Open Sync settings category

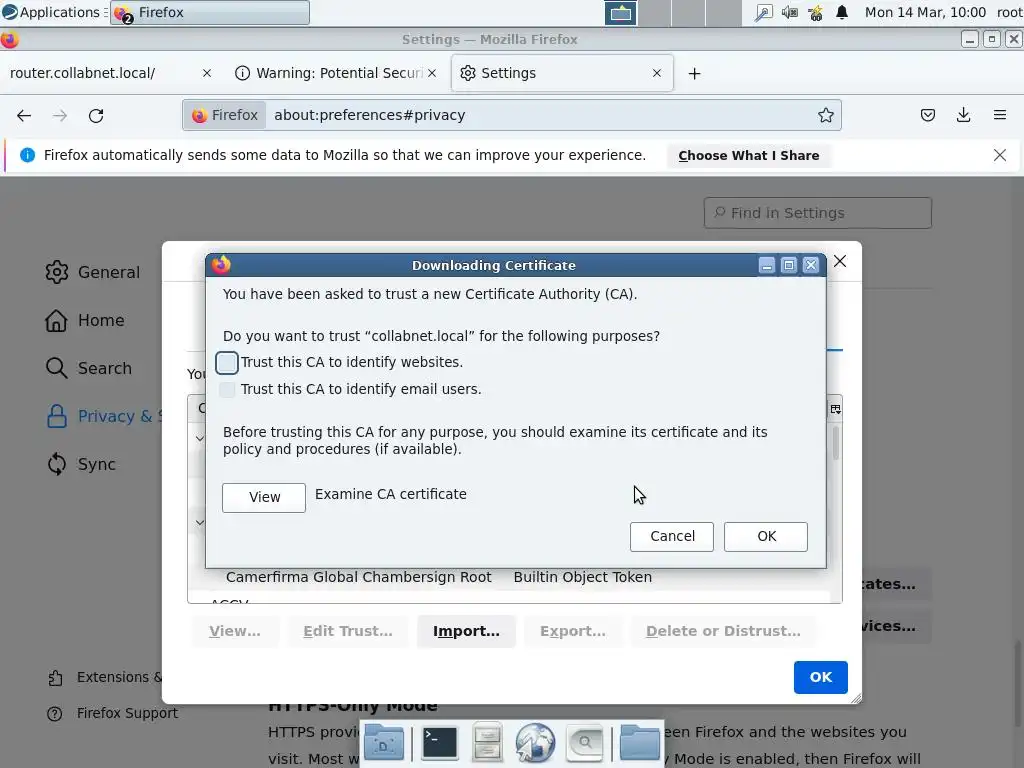coord(81,464)
